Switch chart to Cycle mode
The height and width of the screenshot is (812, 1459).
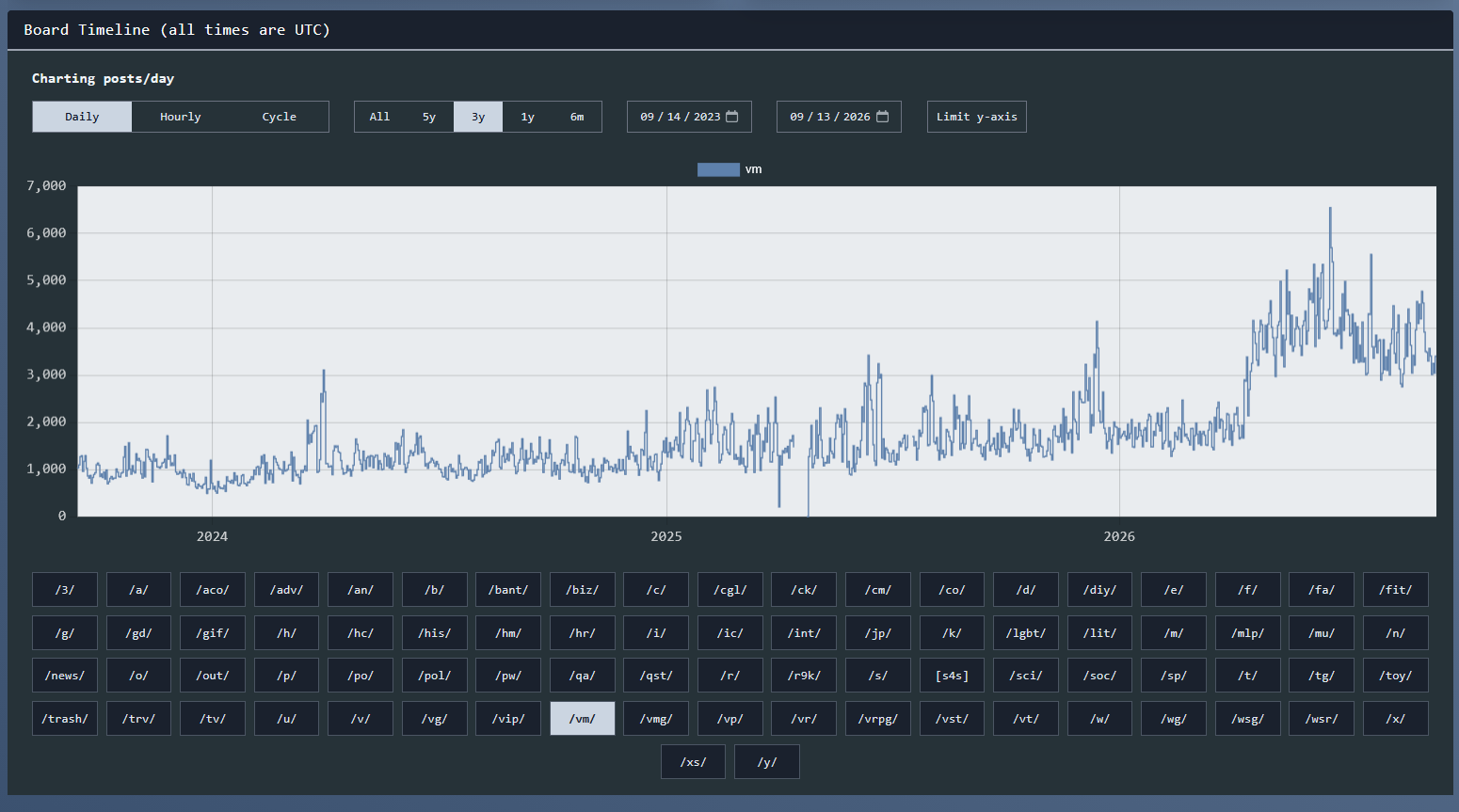pos(280,117)
